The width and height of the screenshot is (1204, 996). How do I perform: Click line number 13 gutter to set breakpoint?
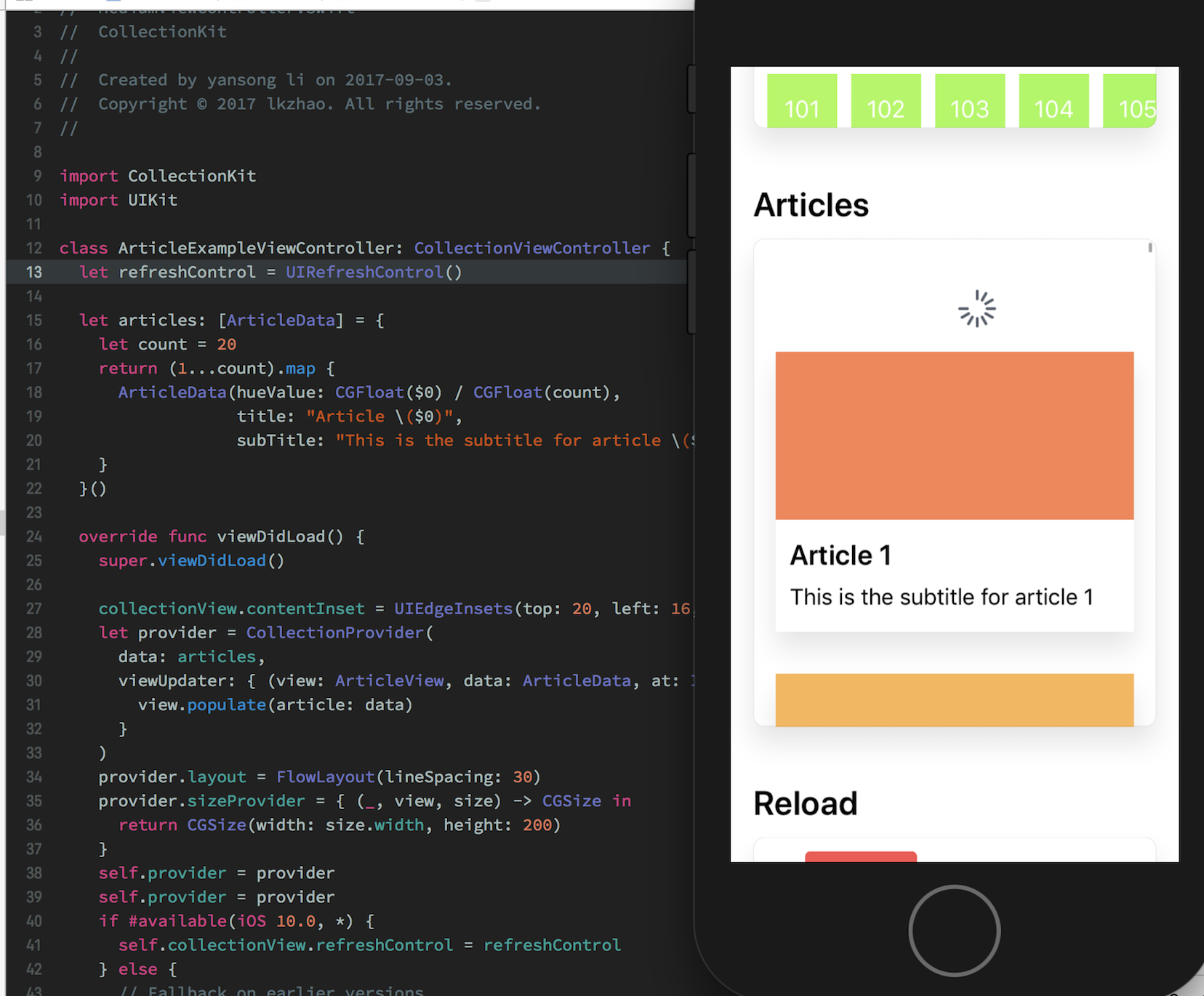[x=33, y=272]
